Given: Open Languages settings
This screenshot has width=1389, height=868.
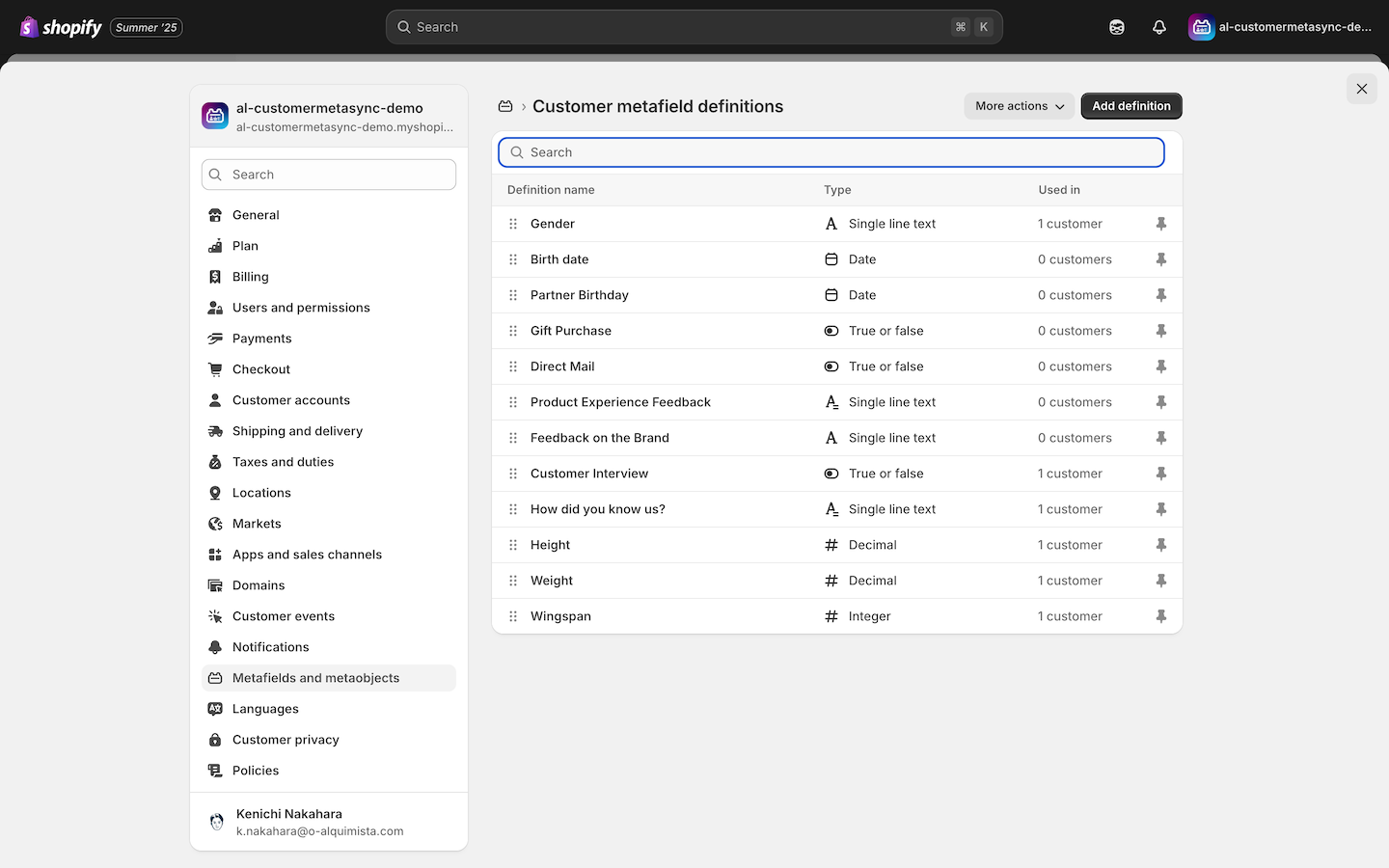Looking at the screenshot, I should click(x=329, y=709).
